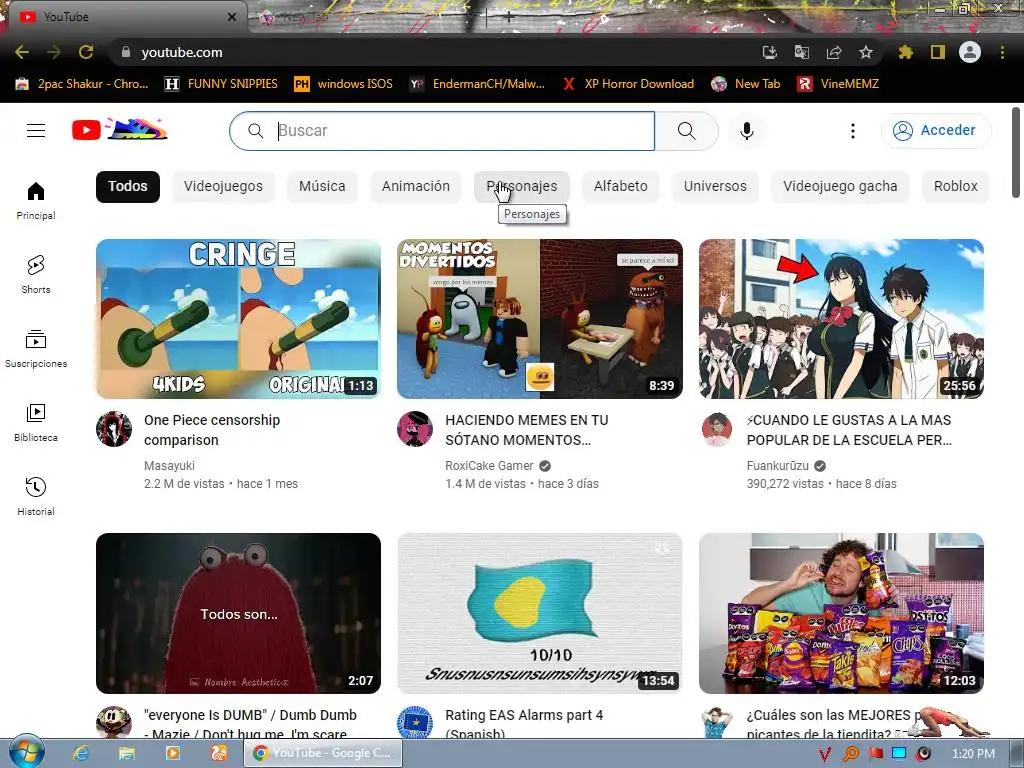Open the YouTube hamburger guide menu

(x=36, y=131)
